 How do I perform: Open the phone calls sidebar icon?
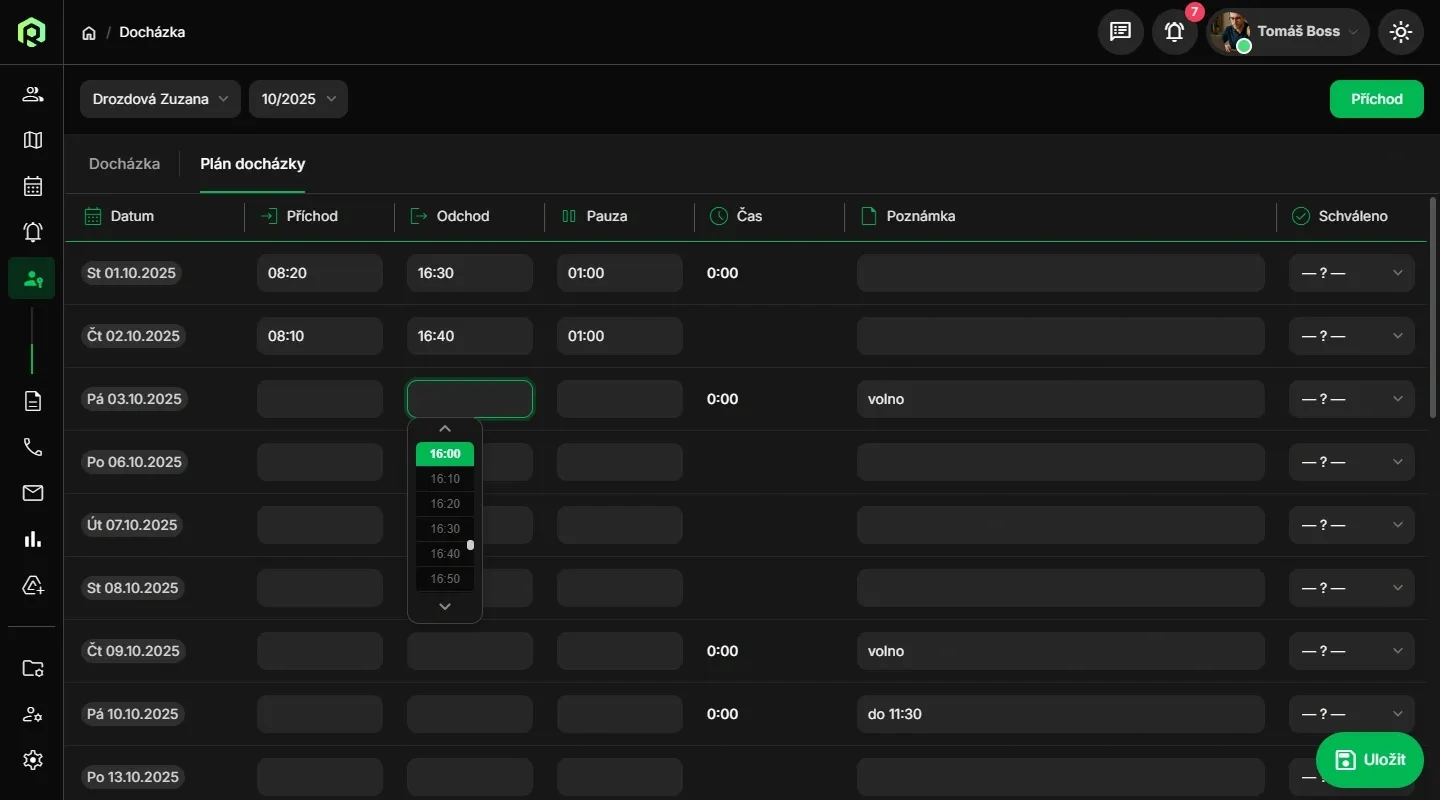click(33, 447)
